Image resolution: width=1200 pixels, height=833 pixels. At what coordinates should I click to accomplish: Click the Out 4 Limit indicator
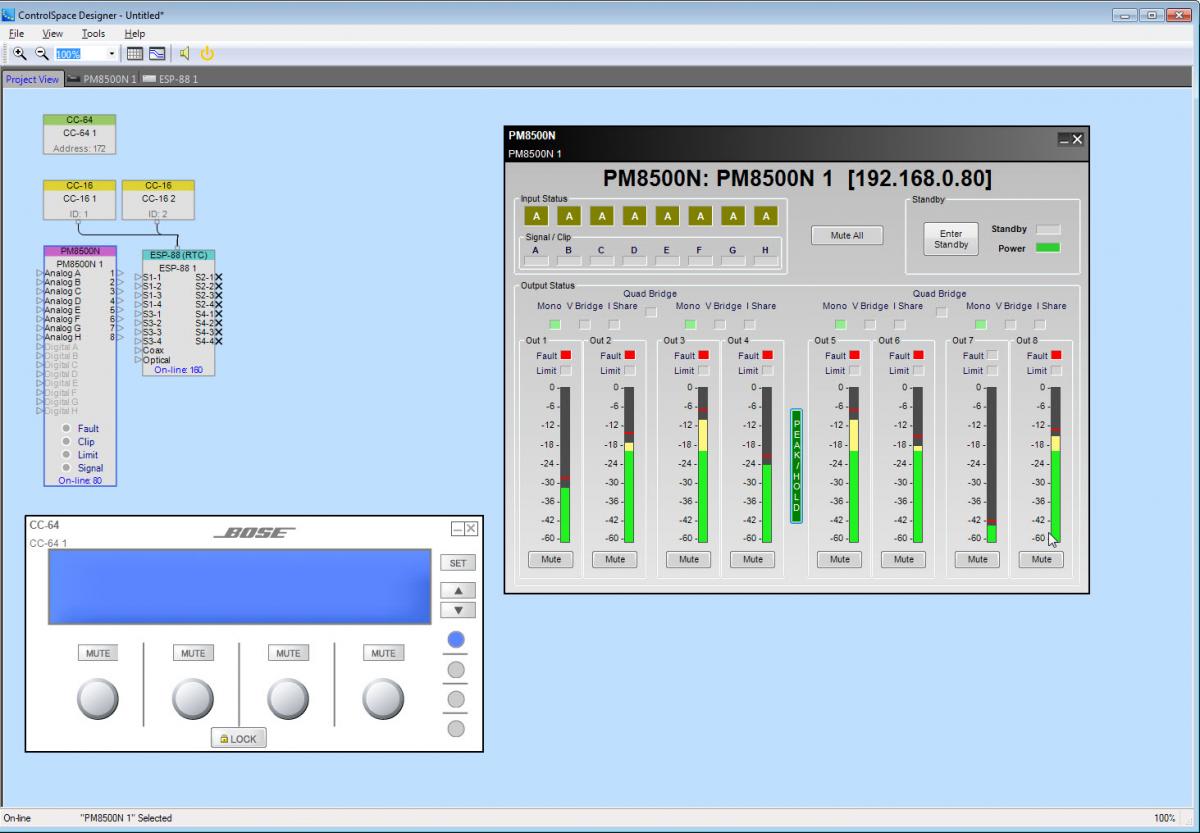pyautogui.click(x=767, y=371)
